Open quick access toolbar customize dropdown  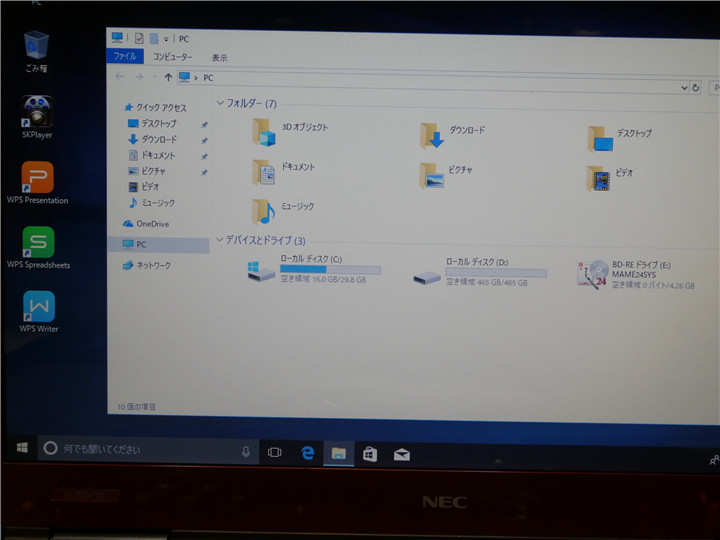pyautogui.click(x=166, y=39)
